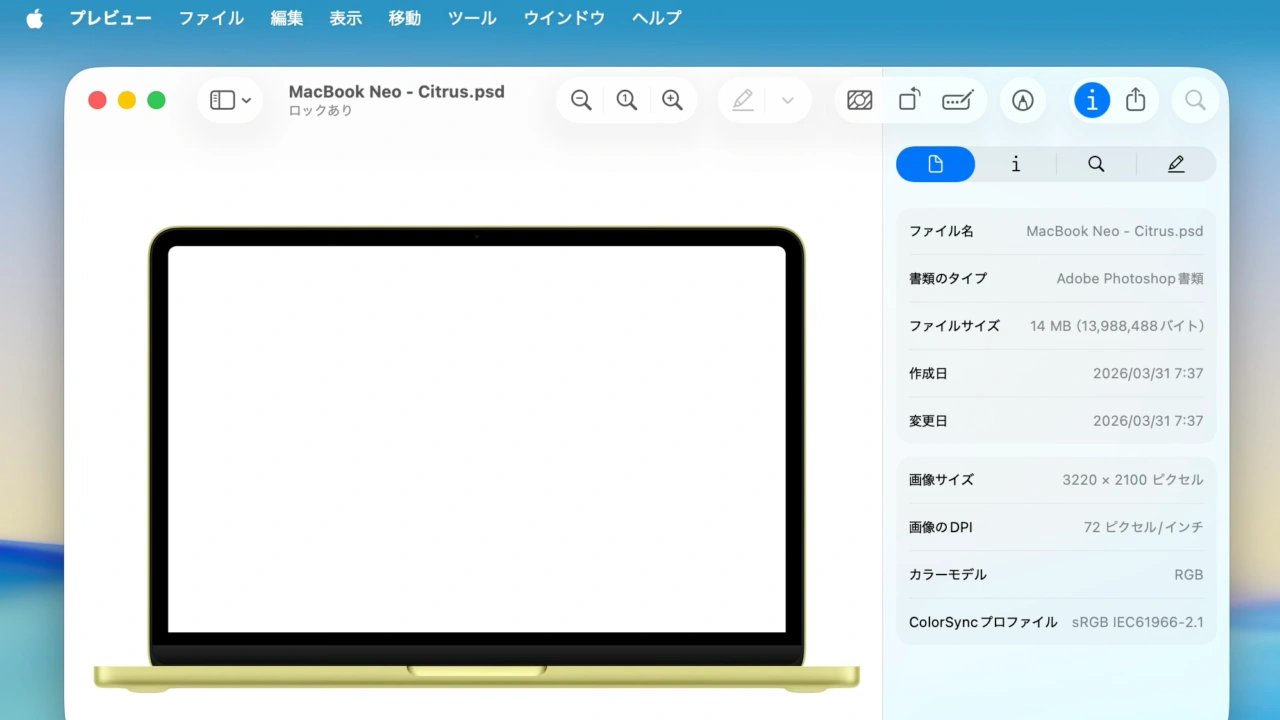Viewport: 1280px width, 720px height.
Task: Rotate the image using the rotate icon
Action: [x=908, y=100]
